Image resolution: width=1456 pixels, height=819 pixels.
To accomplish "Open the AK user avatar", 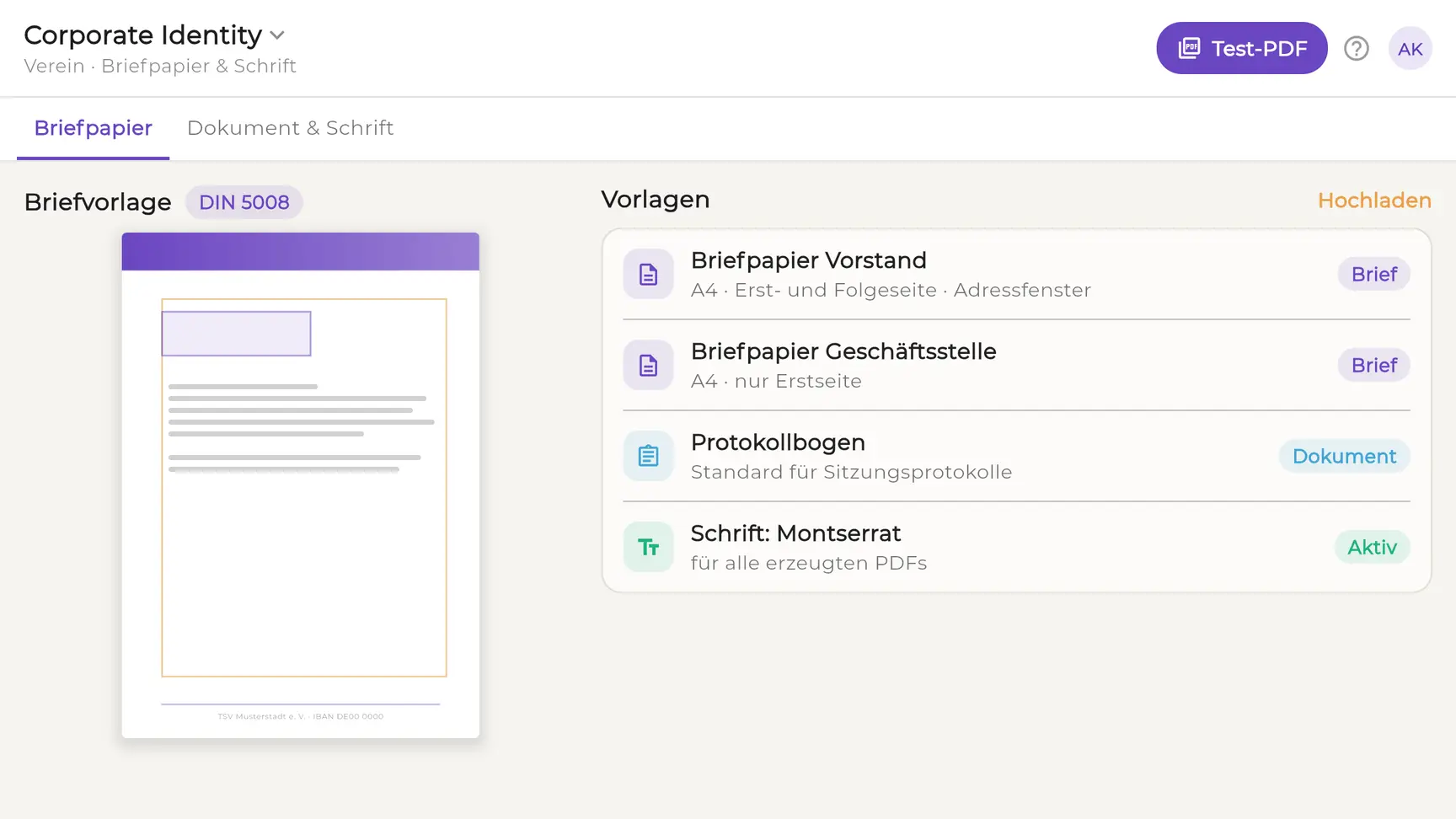I will tap(1410, 49).
